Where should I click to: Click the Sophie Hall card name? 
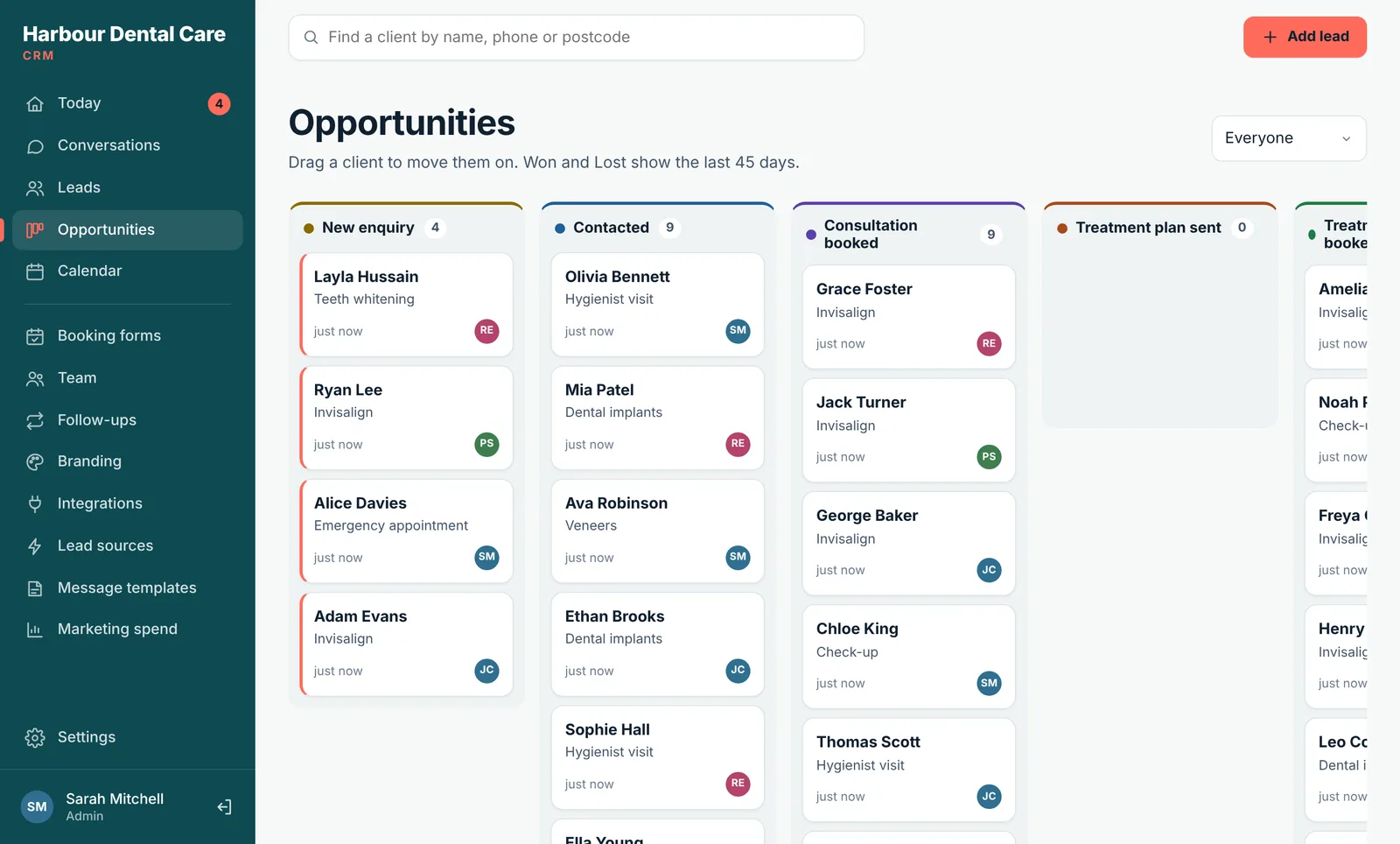(607, 729)
